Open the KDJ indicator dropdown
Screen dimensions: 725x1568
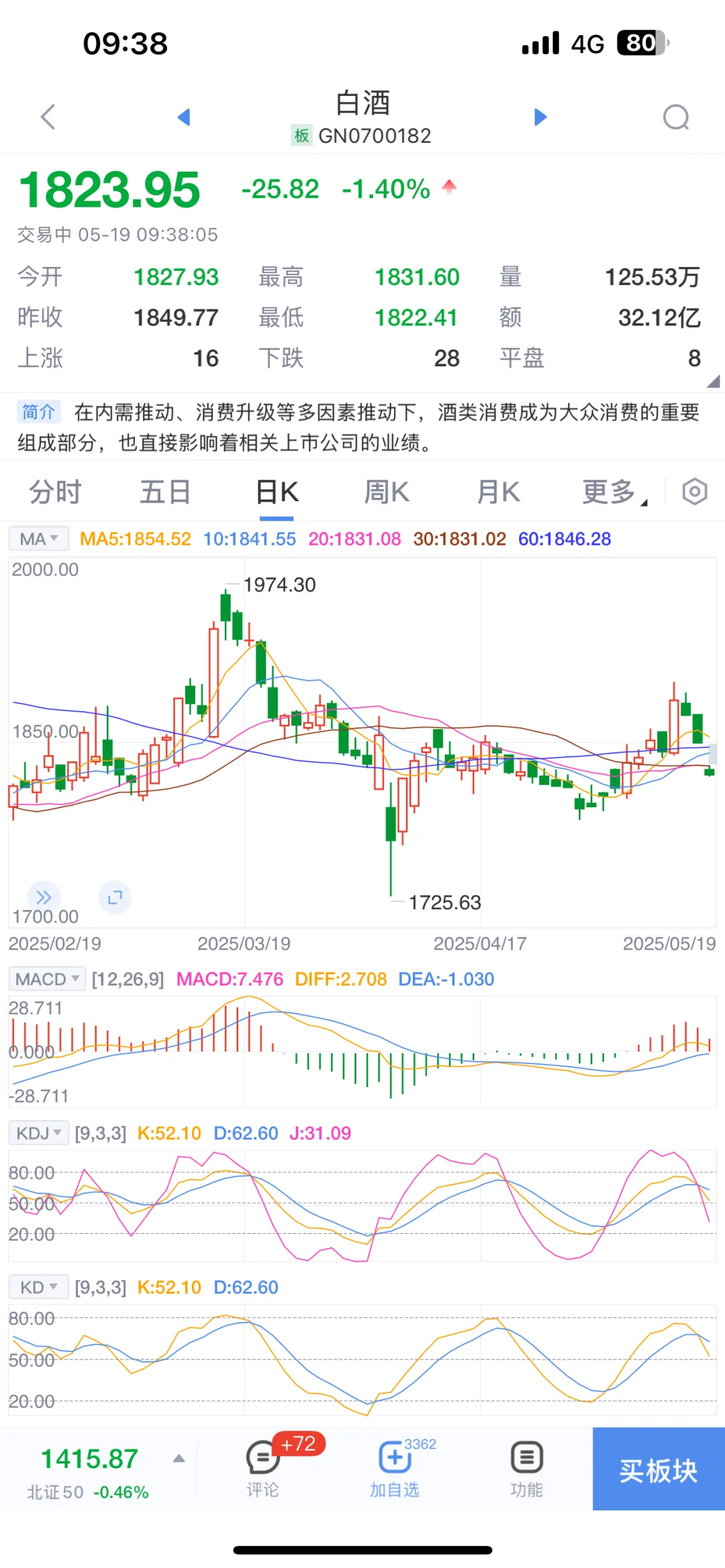[39, 1133]
